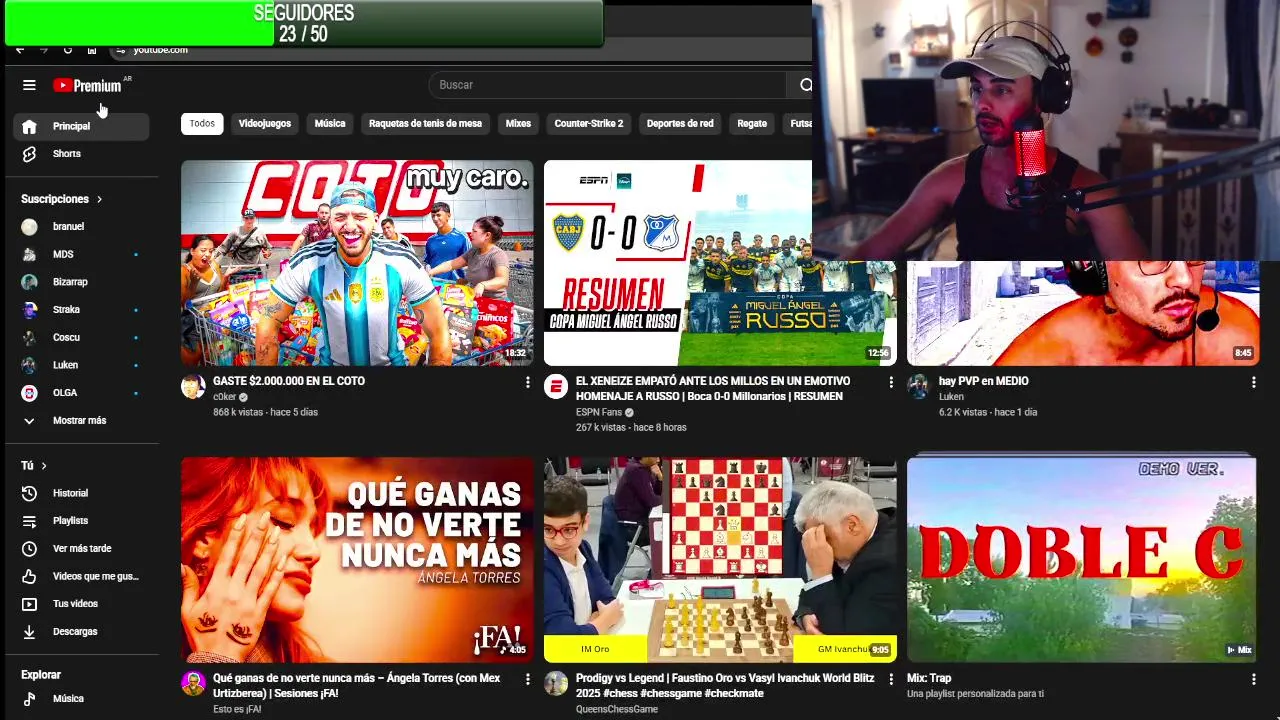Open hay PVP en MEDIO title

coord(983,381)
